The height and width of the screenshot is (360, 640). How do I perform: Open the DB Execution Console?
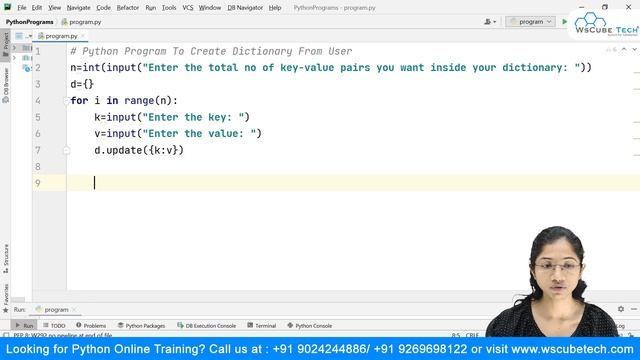point(207,326)
